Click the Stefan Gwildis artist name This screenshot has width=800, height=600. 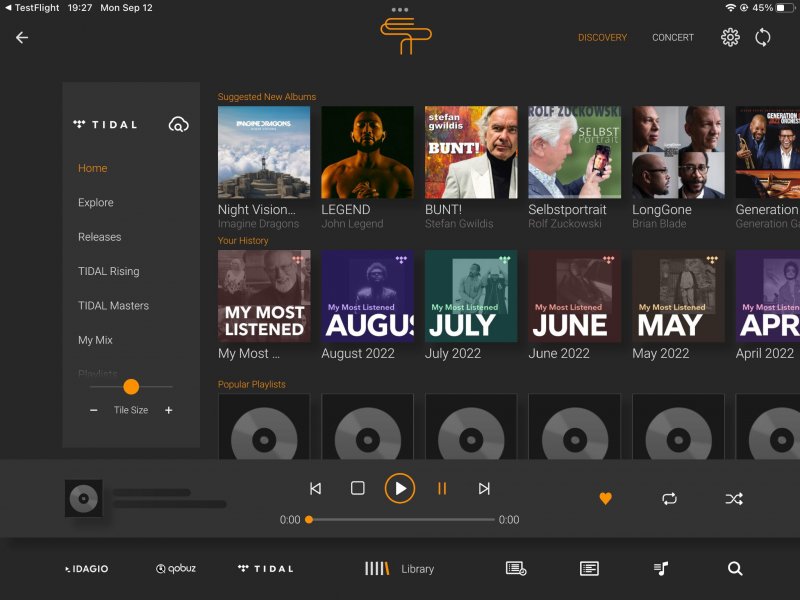pyautogui.click(x=459, y=224)
